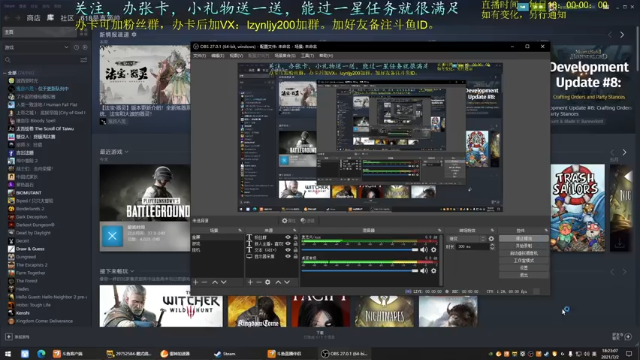Open OBS 帮助(H) menu
The width and height of the screenshot is (640, 360).
pyautogui.click(x=326, y=56)
